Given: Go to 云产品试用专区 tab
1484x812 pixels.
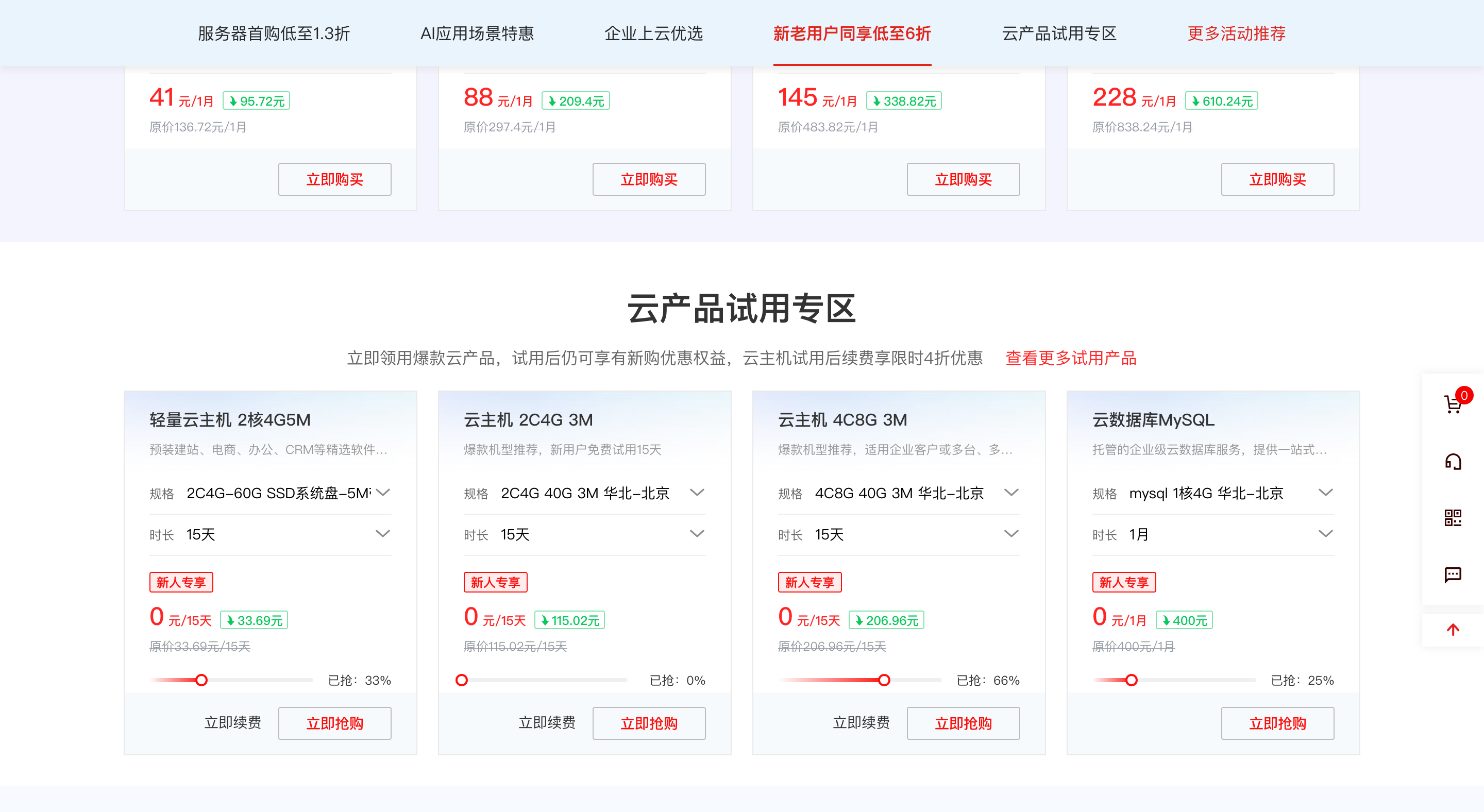Looking at the screenshot, I should 1059,33.
